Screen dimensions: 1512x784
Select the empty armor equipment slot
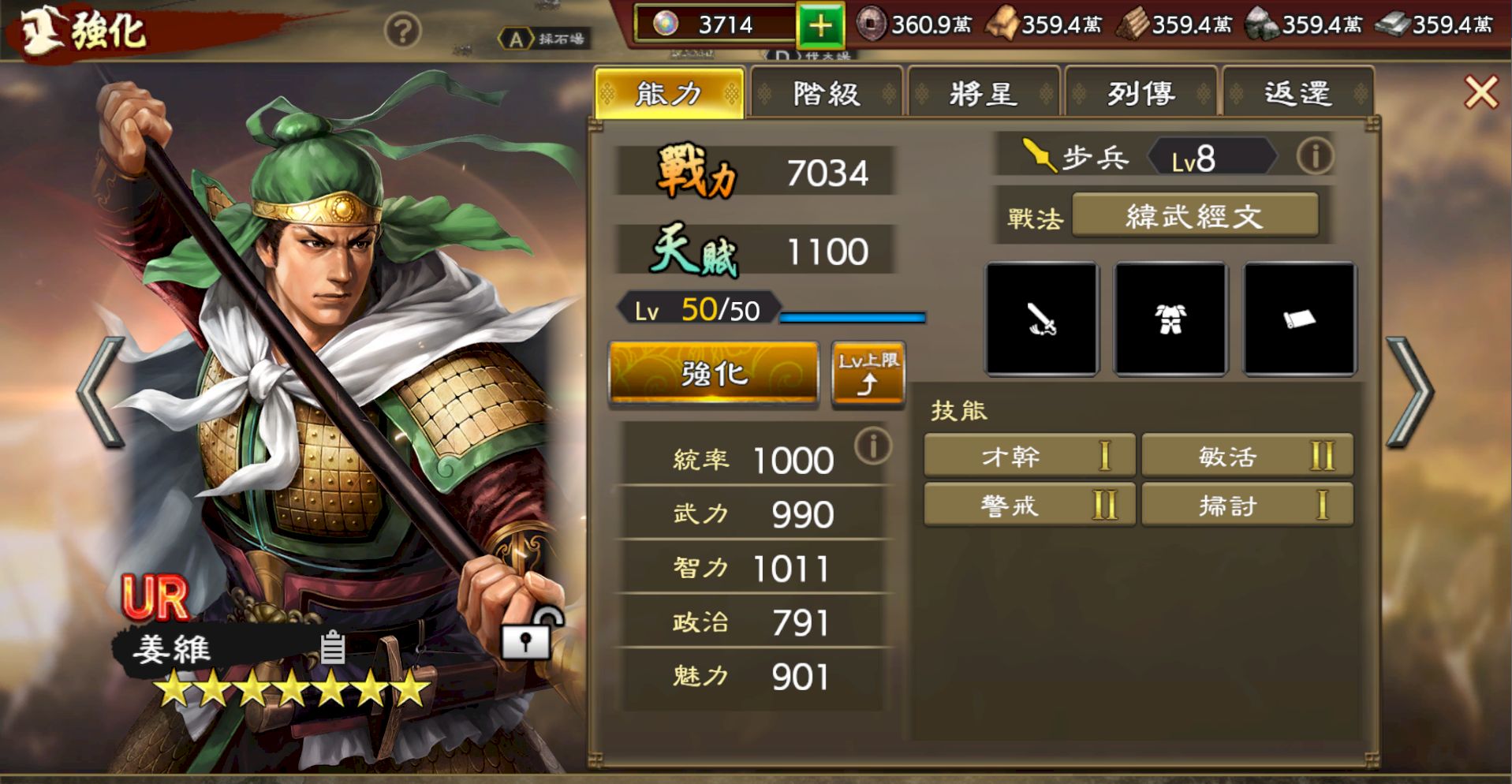(1170, 319)
